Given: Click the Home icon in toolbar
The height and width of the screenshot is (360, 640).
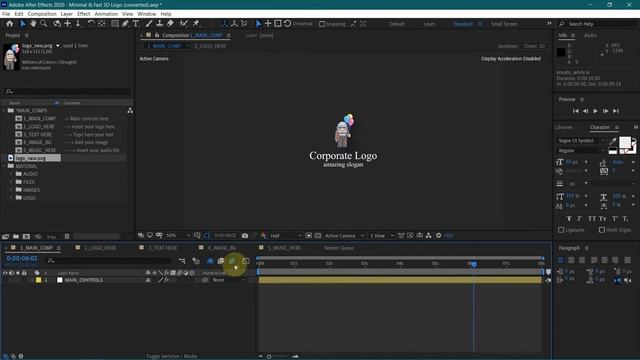Looking at the screenshot, I should pyautogui.click(x=10, y=24).
